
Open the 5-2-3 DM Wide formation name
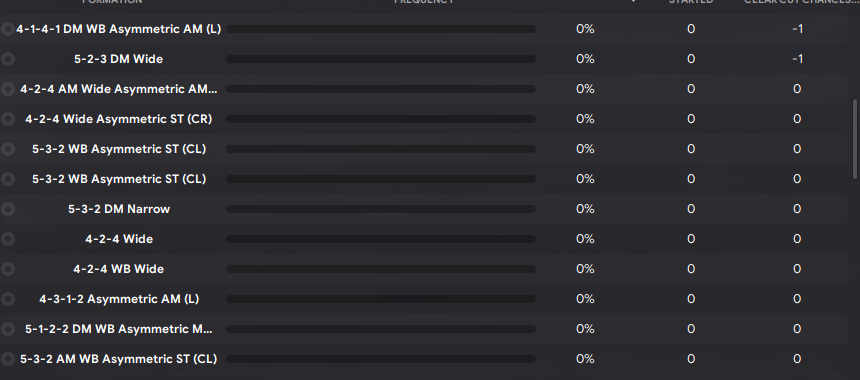click(x=118, y=59)
